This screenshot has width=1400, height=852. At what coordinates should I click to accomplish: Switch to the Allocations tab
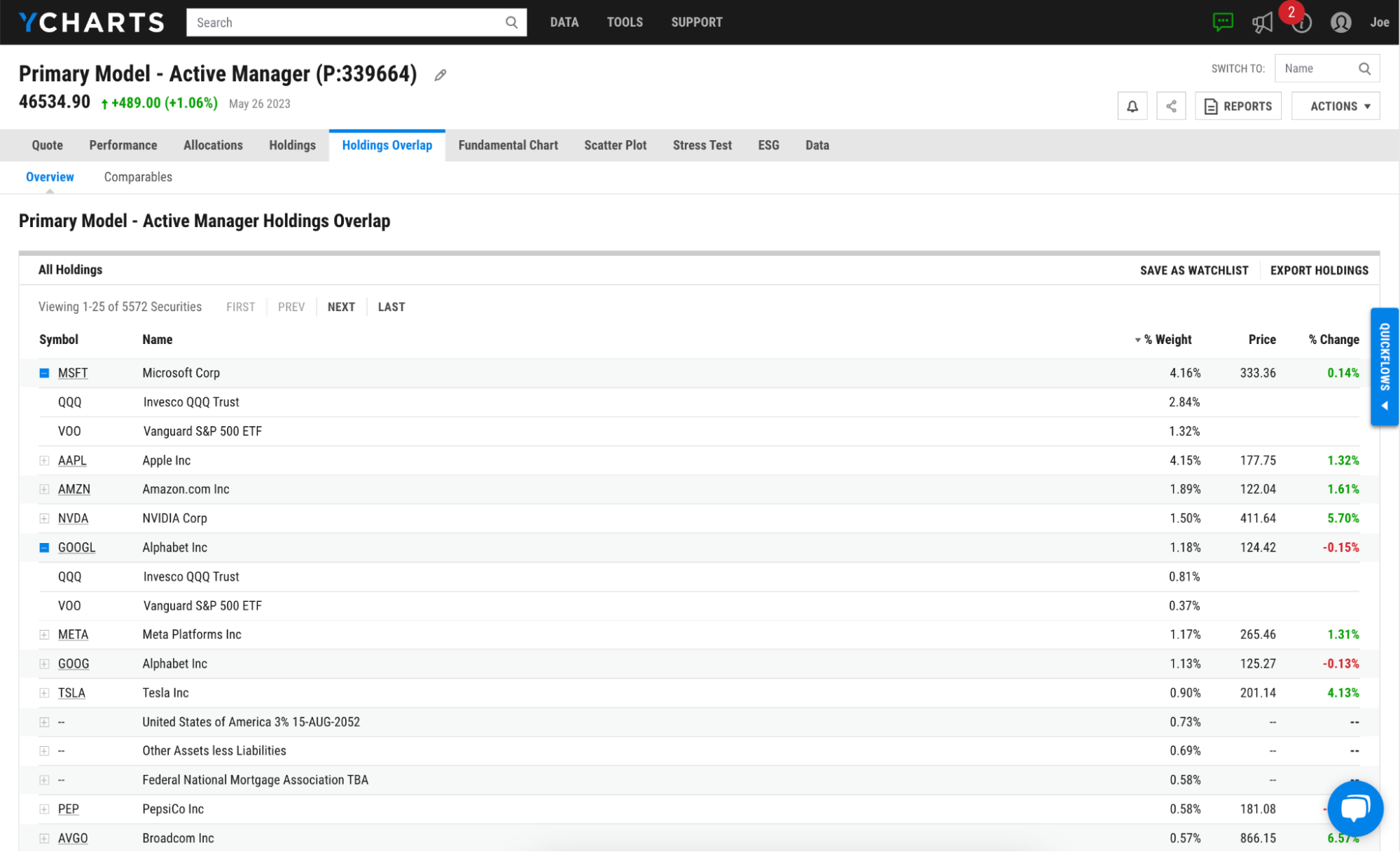[x=213, y=145]
